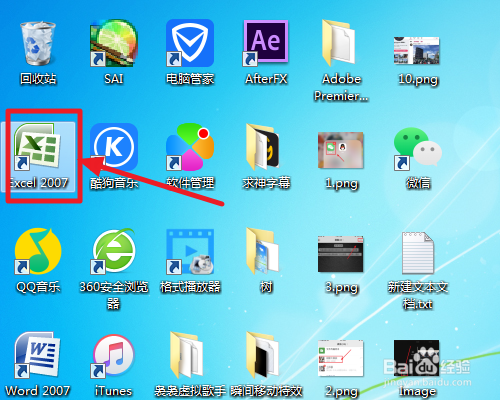Click the 格式播放器 label text
Image resolution: width=500 pixels, height=400 pixels.
click(190, 287)
